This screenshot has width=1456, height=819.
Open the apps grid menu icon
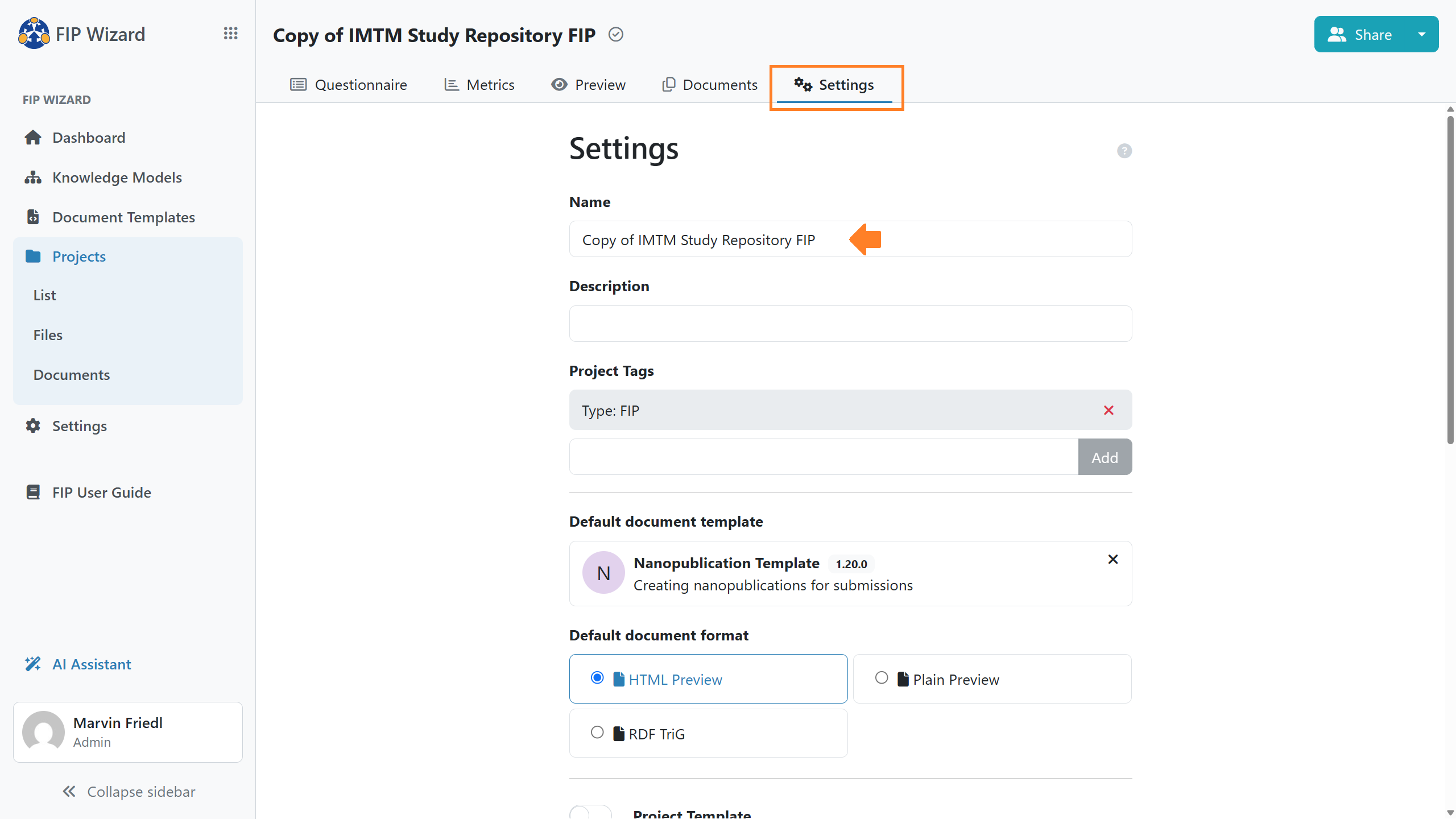coord(230,34)
